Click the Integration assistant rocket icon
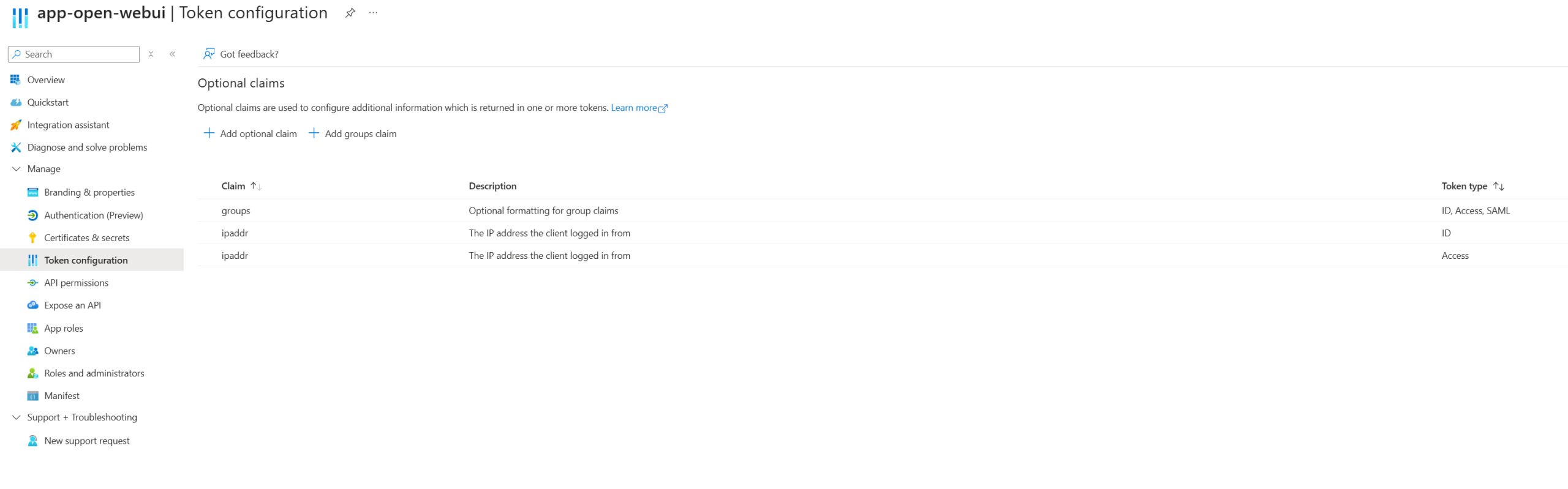This screenshot has height=489, width=1568. 16,125
